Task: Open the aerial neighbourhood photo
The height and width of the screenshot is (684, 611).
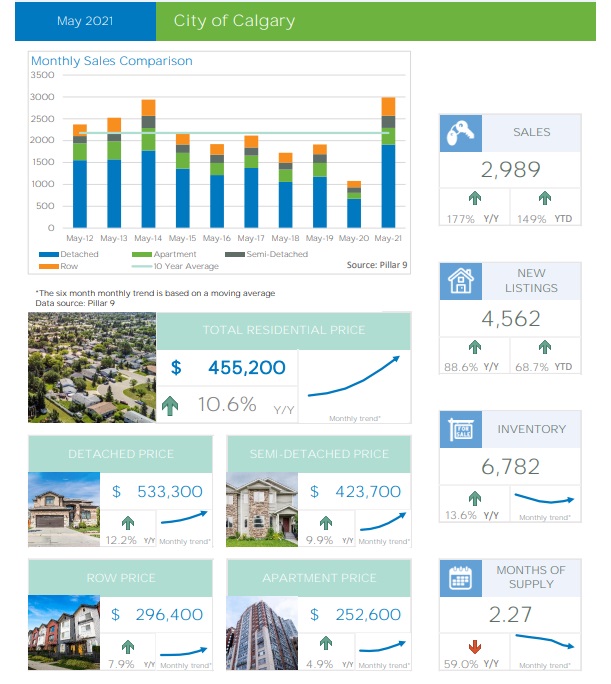Action: click(91, 367)
